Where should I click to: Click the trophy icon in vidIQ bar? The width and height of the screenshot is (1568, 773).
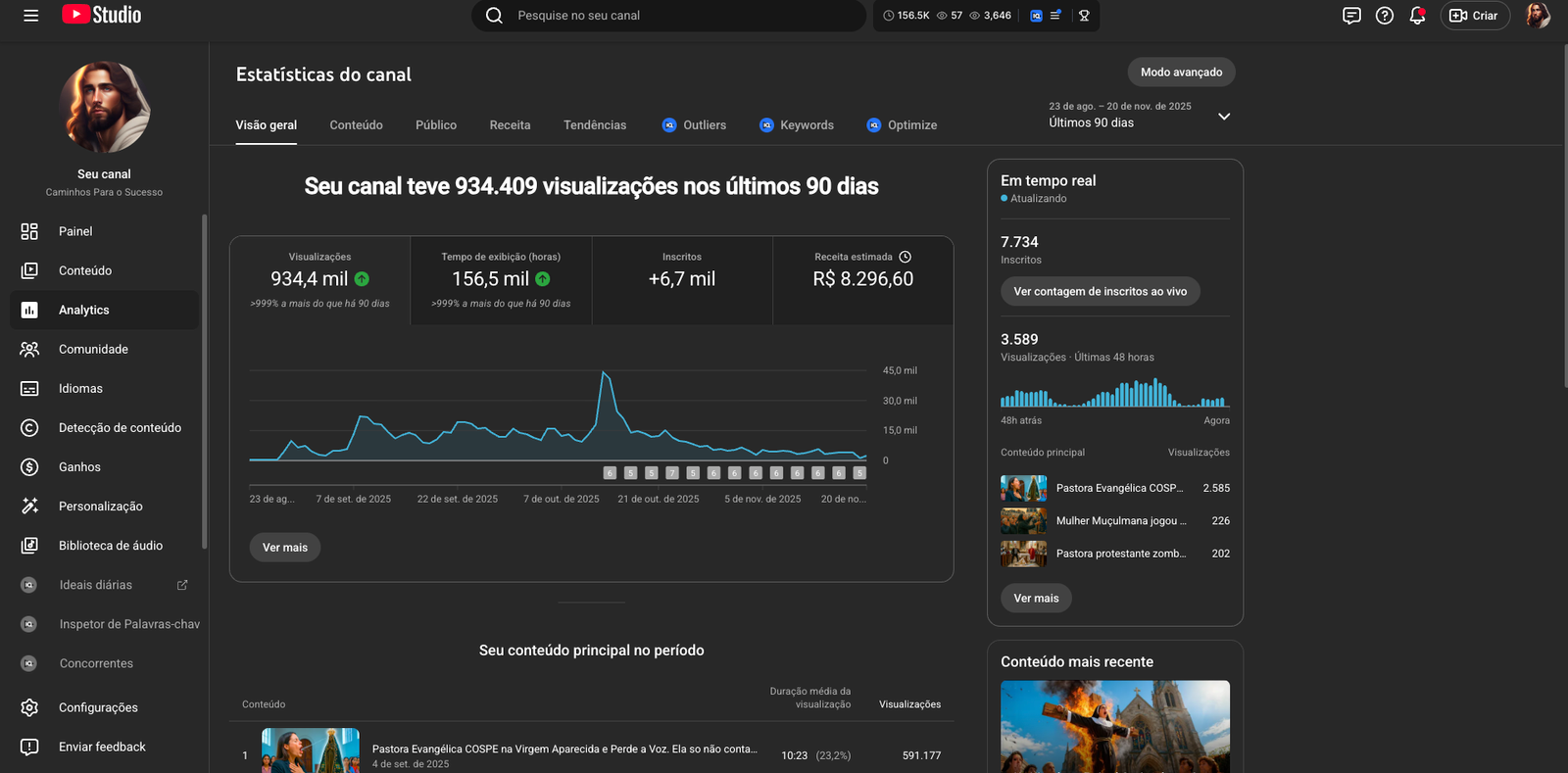[x=1084, y=16]
